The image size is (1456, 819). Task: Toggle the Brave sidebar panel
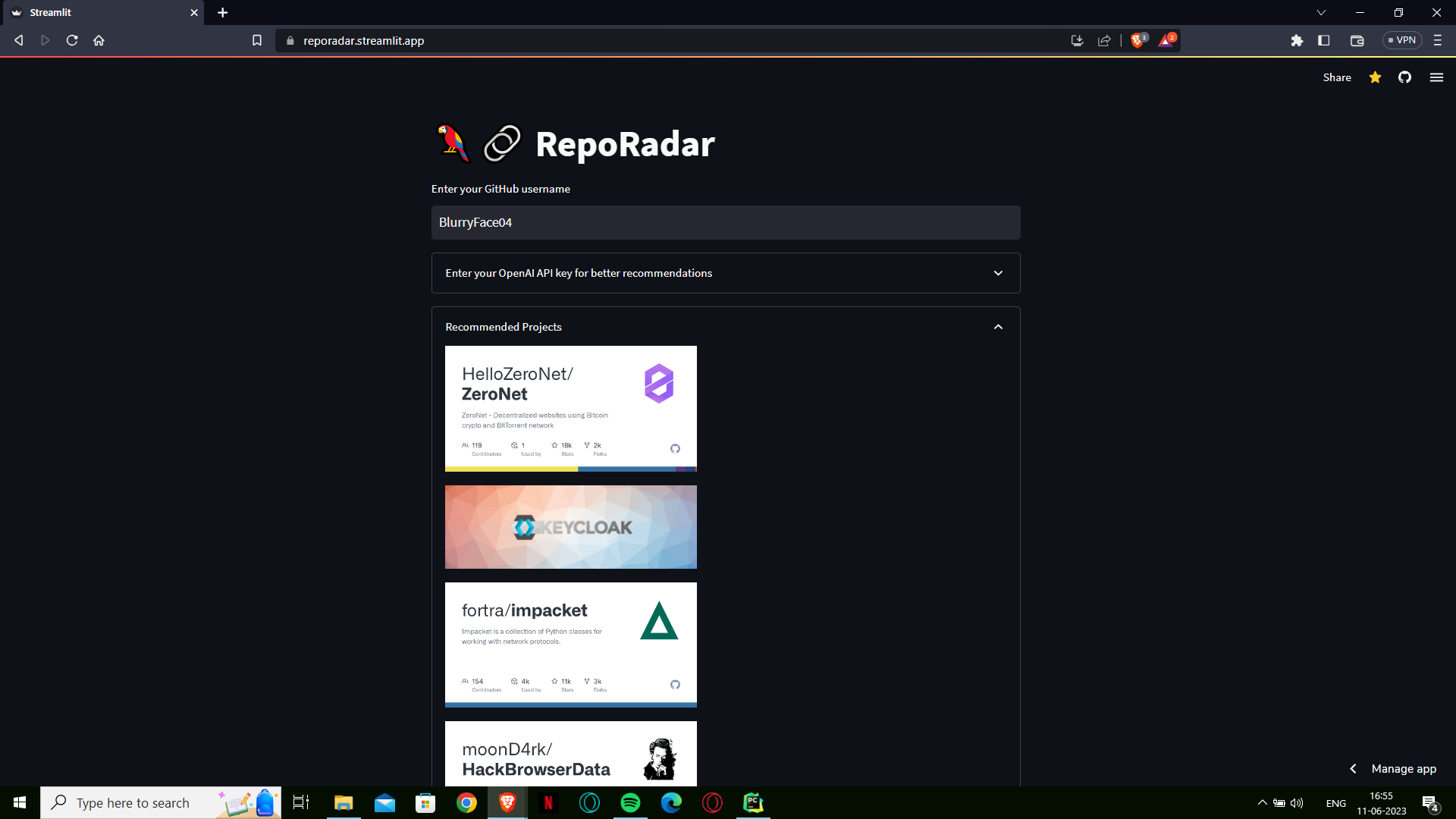click(x=1324, y=40)
